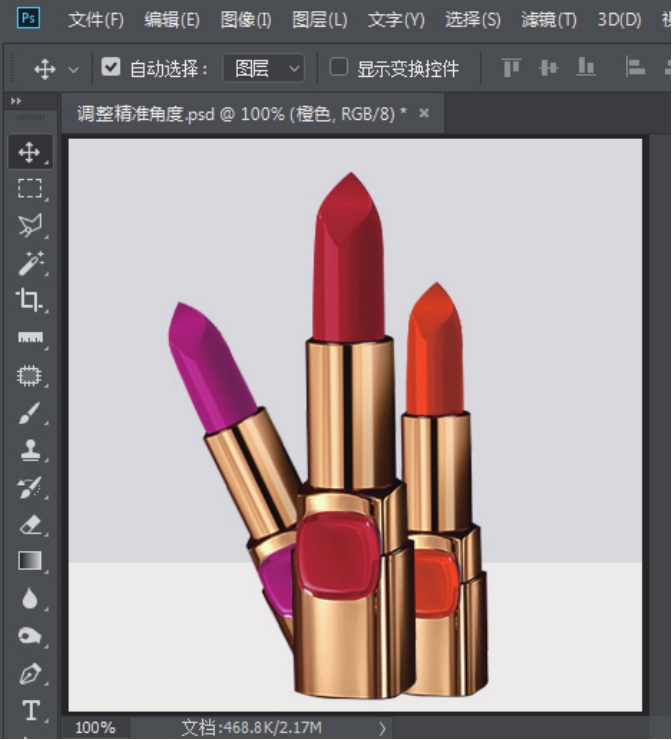
Task: Close the 调整精准角度.psd document tab
Action: [x=424, y=113]
